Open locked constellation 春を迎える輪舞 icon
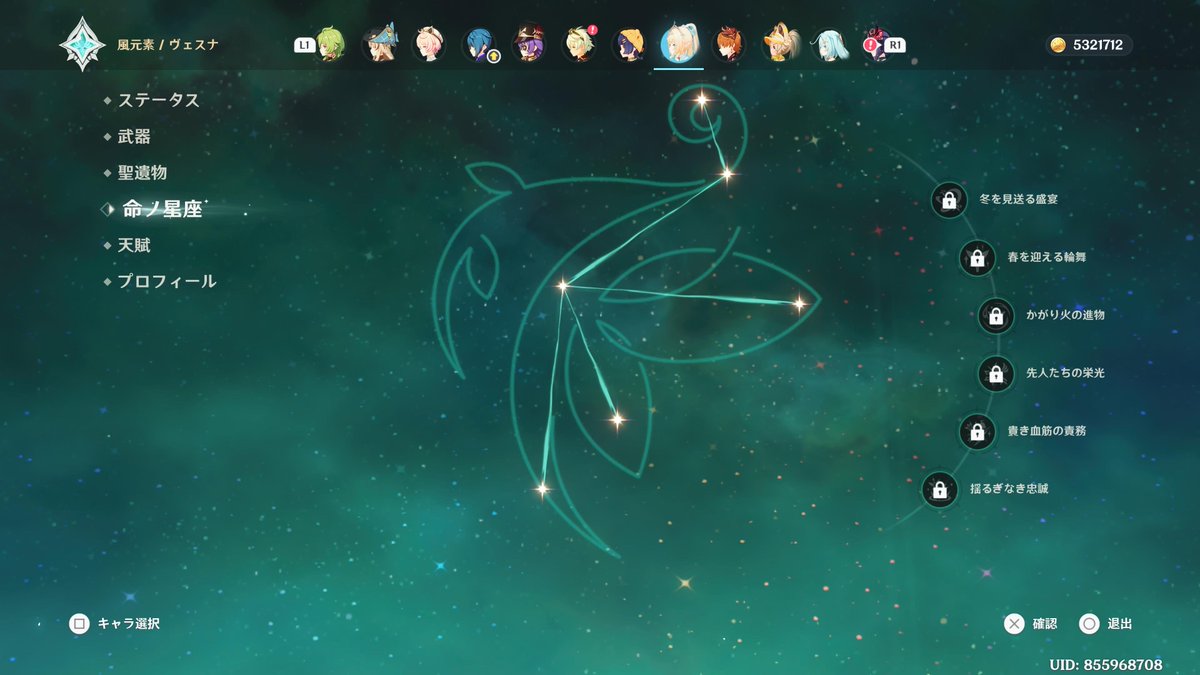Image resolution: width=1200 pixels, height=675 pixels. click(977, 258)
